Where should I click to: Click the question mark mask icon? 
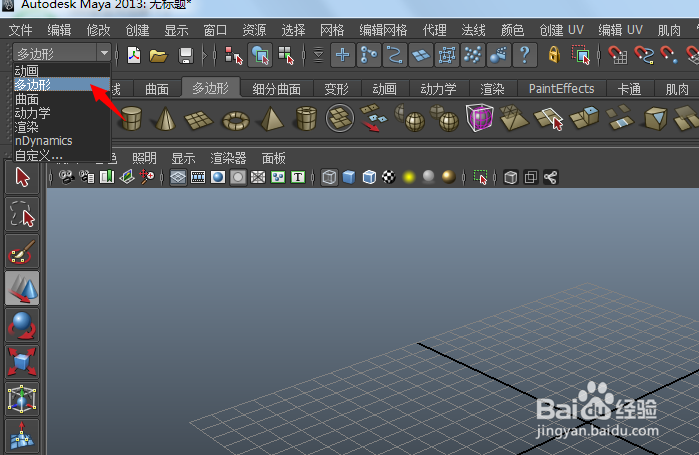tap(525, 55)
